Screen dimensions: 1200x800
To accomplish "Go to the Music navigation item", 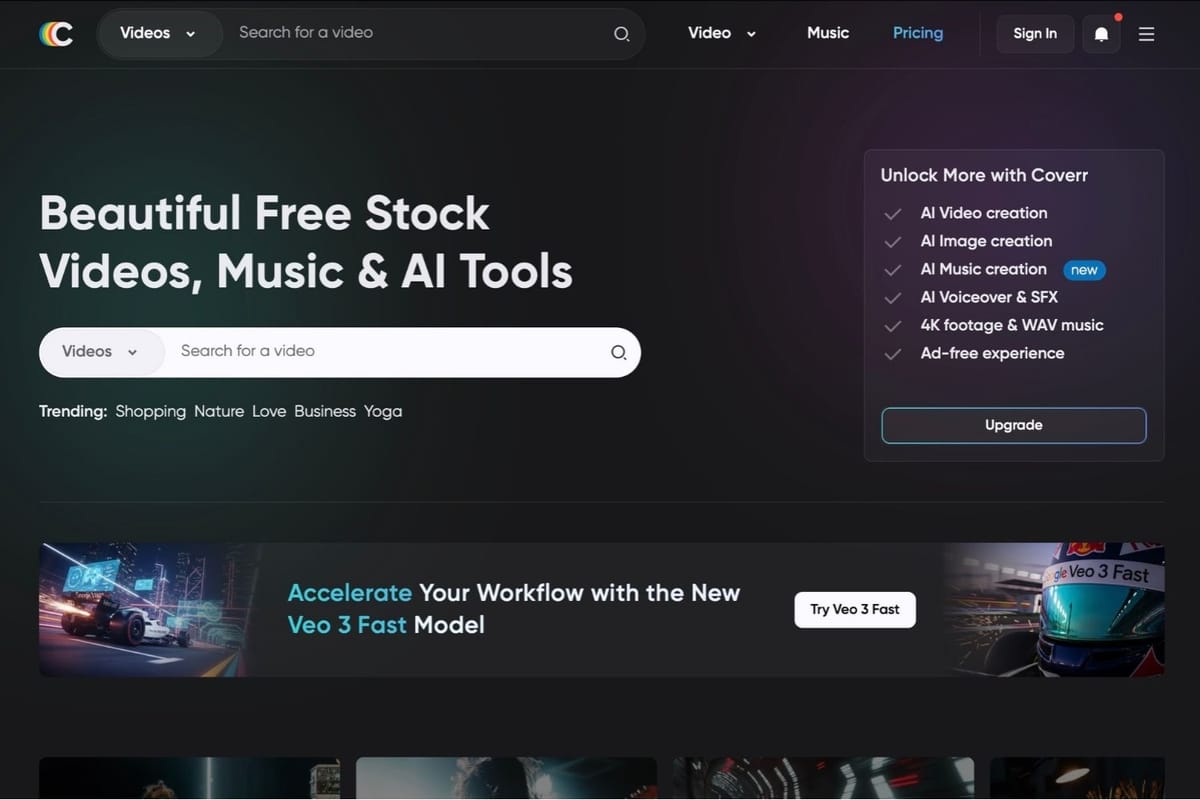I will tap(828, 33).
